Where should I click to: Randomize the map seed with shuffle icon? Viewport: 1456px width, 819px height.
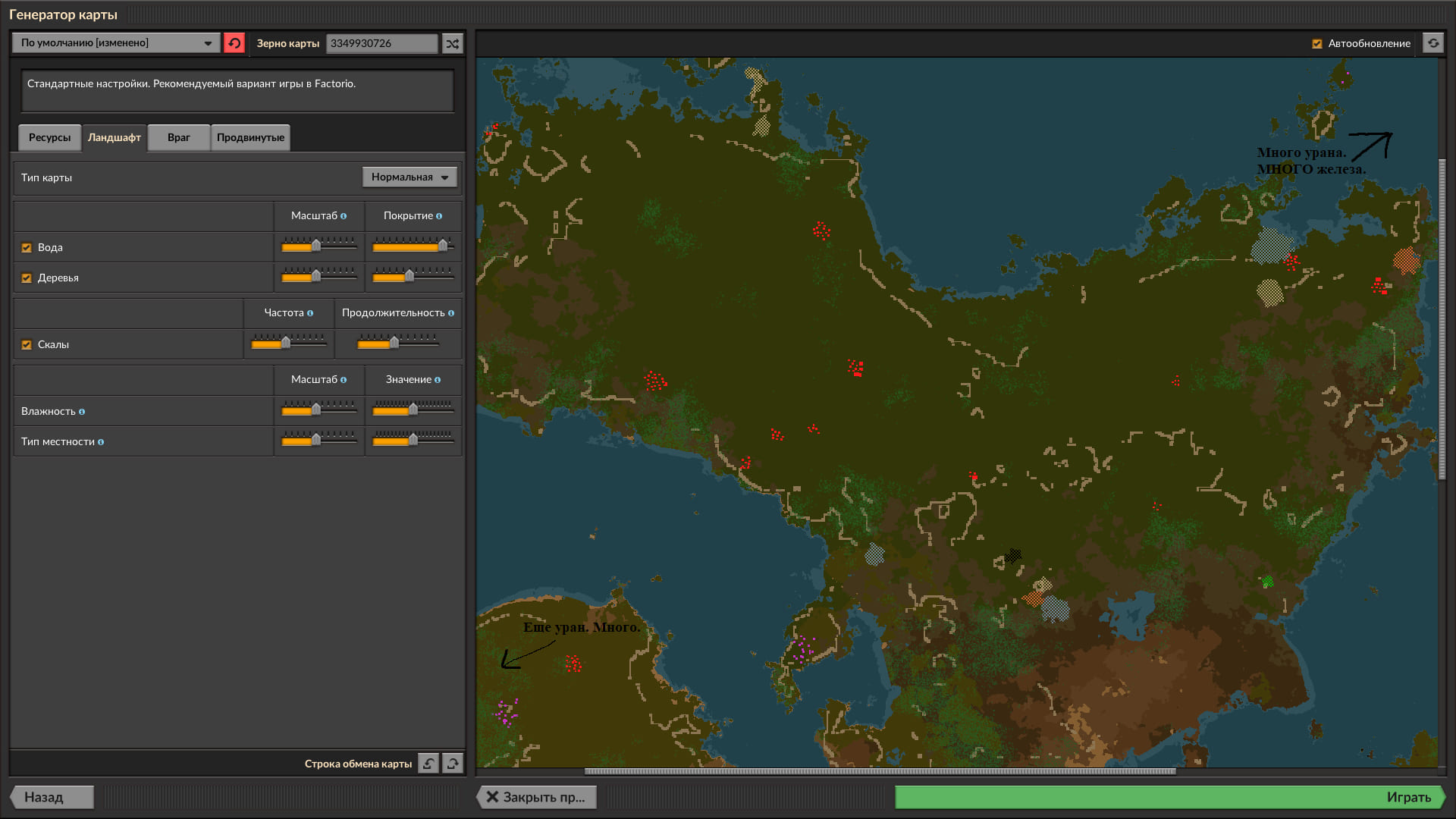tap(453, 43)
